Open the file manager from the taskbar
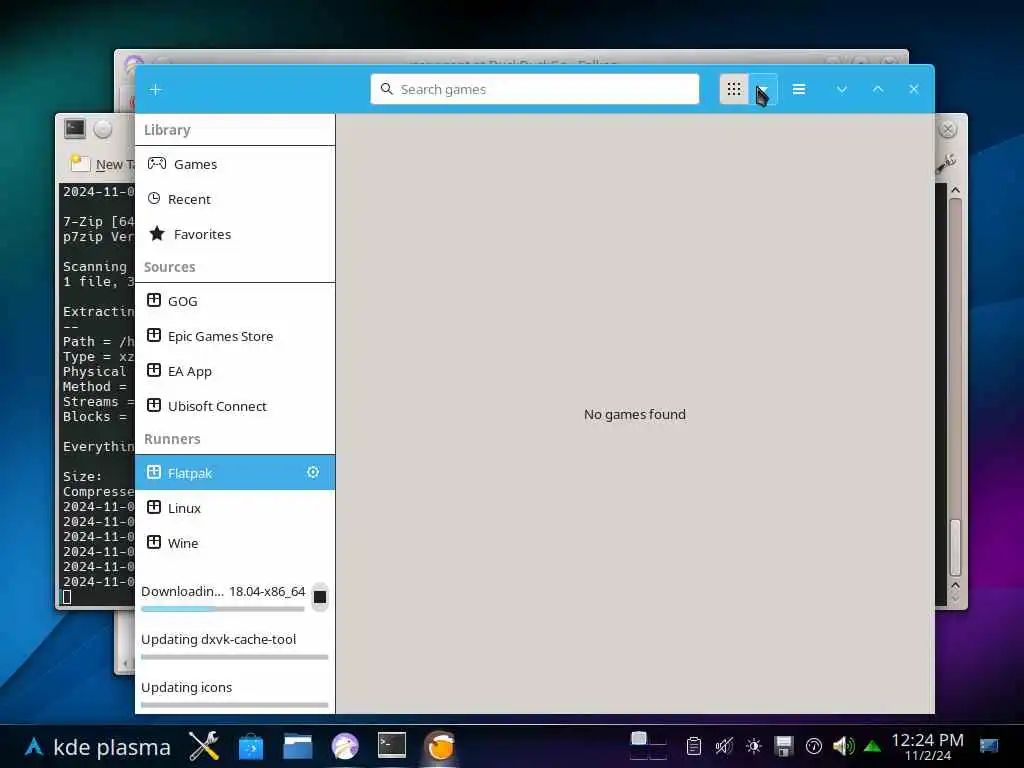 point(298,746)
